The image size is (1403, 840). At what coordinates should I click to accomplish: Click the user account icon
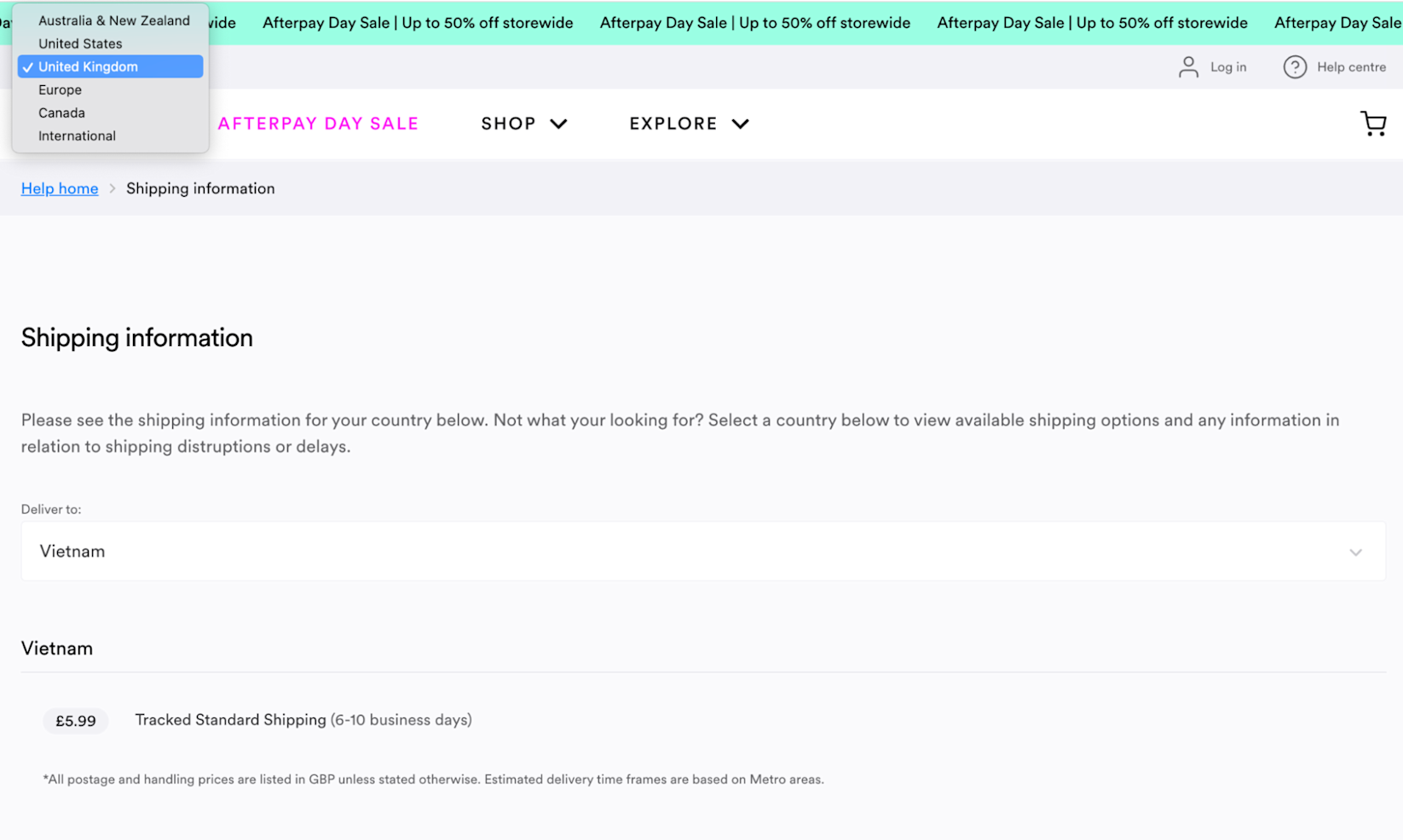pos(1188,67)
